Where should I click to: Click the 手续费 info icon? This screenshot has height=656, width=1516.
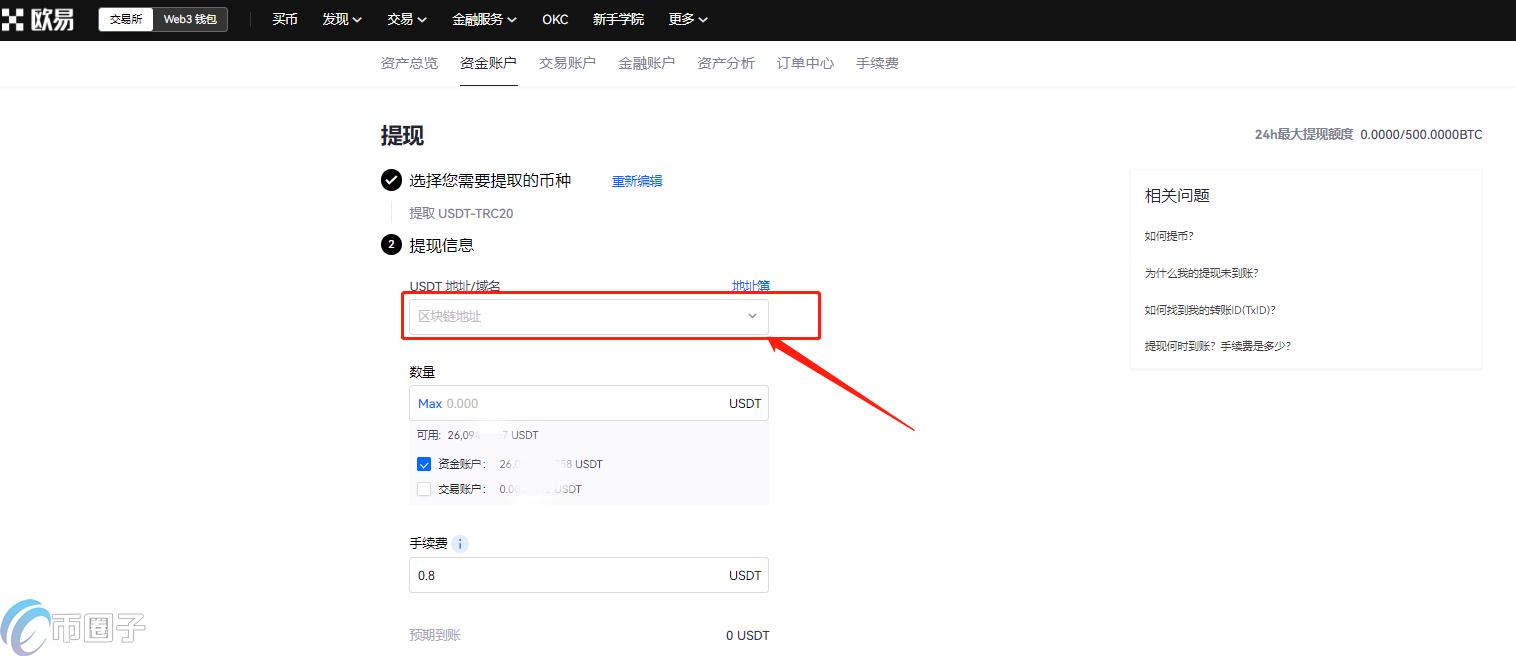(460, 544)
